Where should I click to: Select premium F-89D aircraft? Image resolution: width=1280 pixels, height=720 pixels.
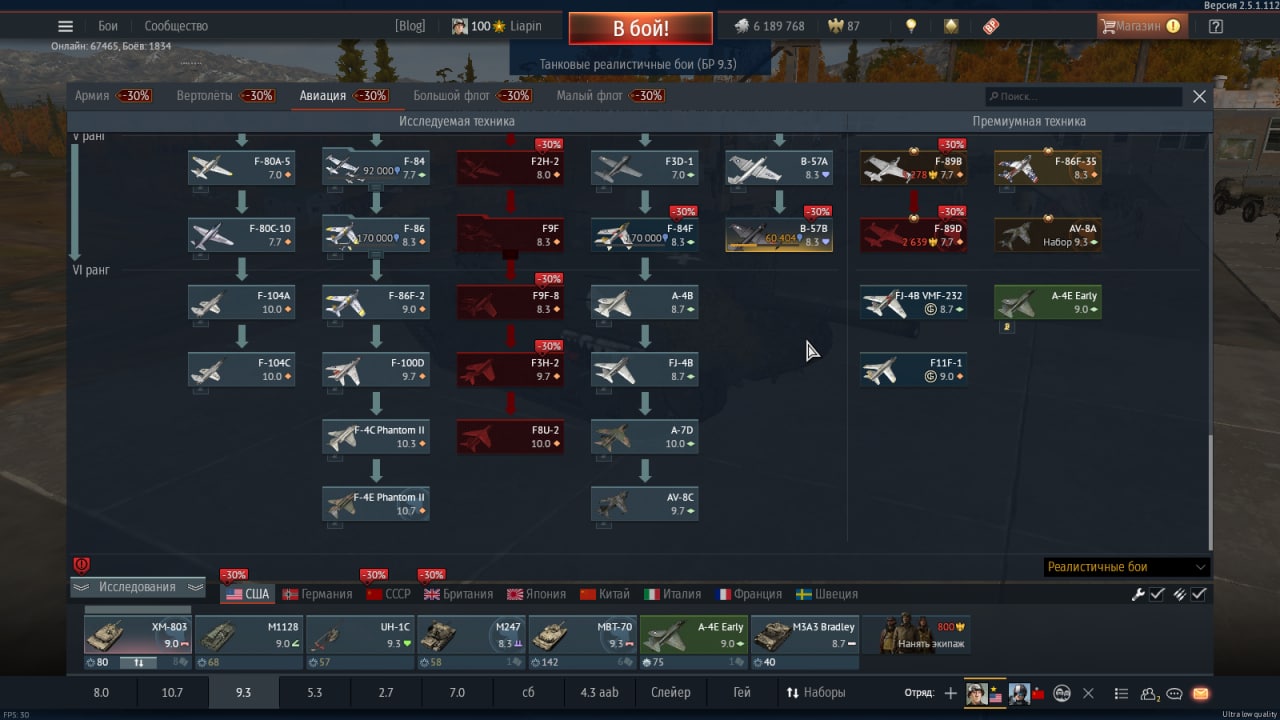[913, 235]
